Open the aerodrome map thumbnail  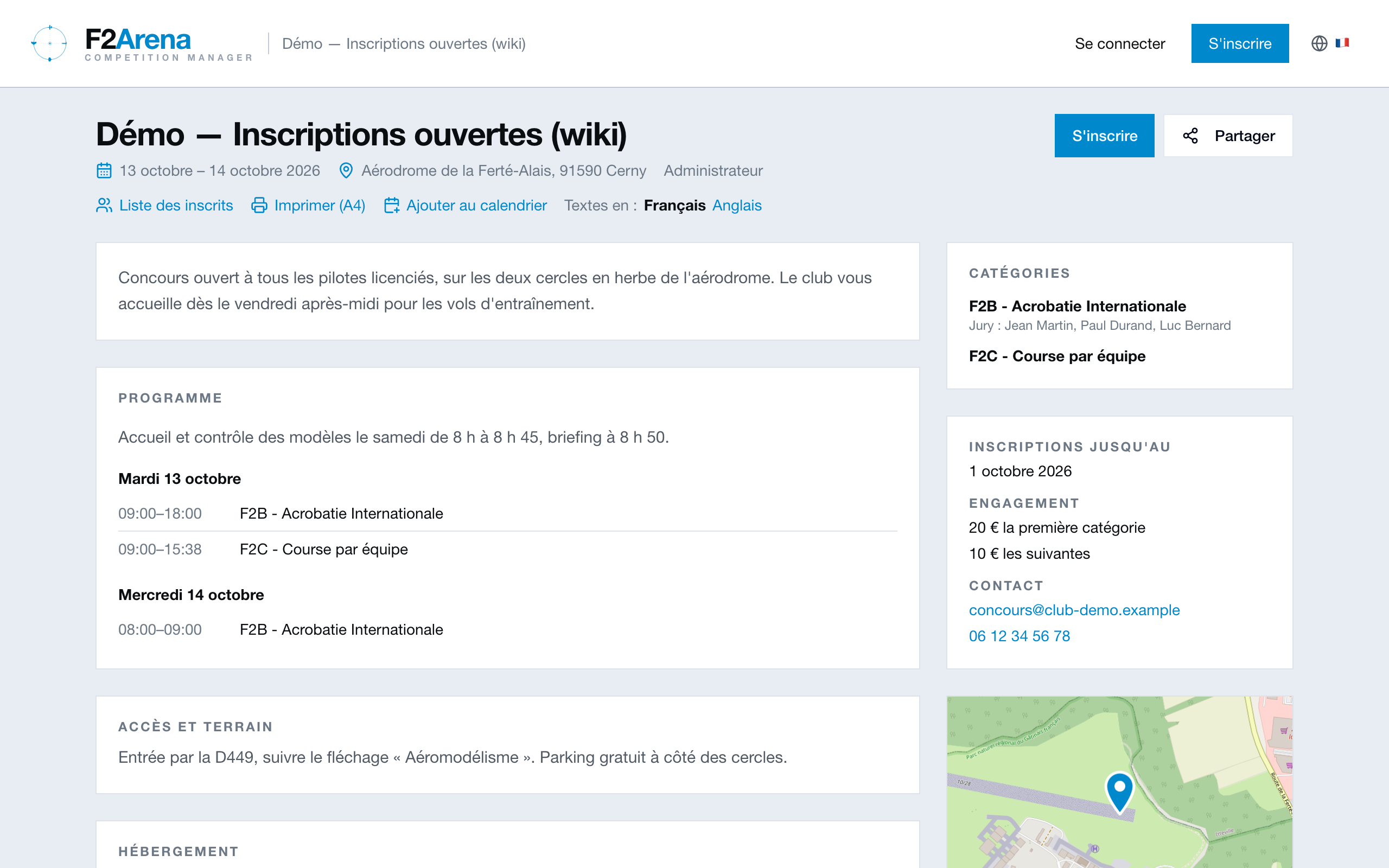(x=1119, y=782)
